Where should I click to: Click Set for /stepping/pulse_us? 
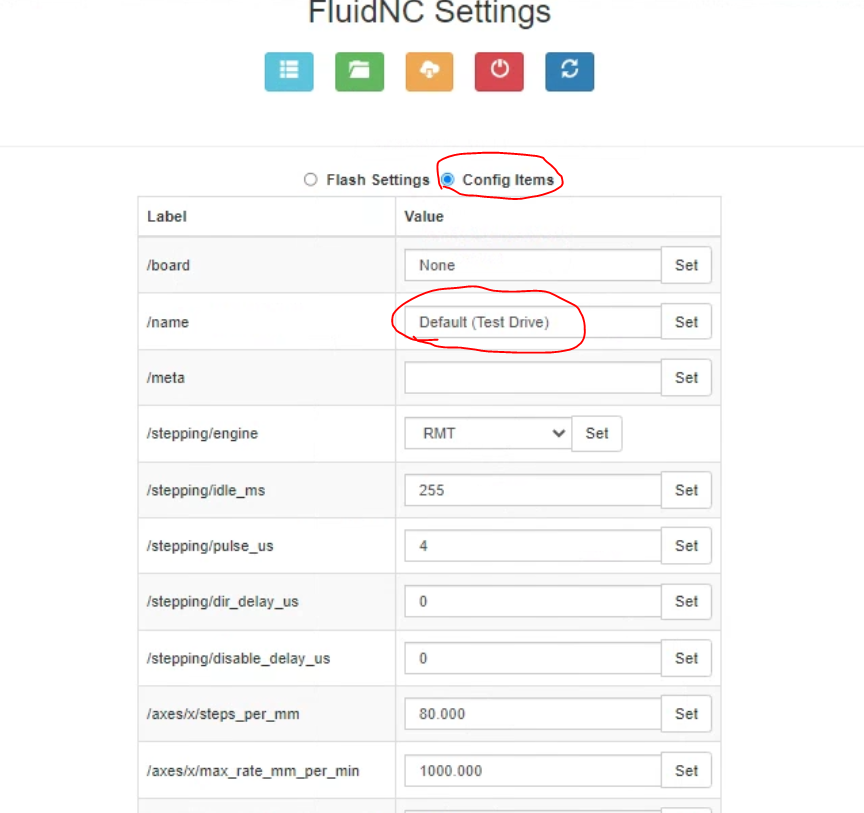686,546
